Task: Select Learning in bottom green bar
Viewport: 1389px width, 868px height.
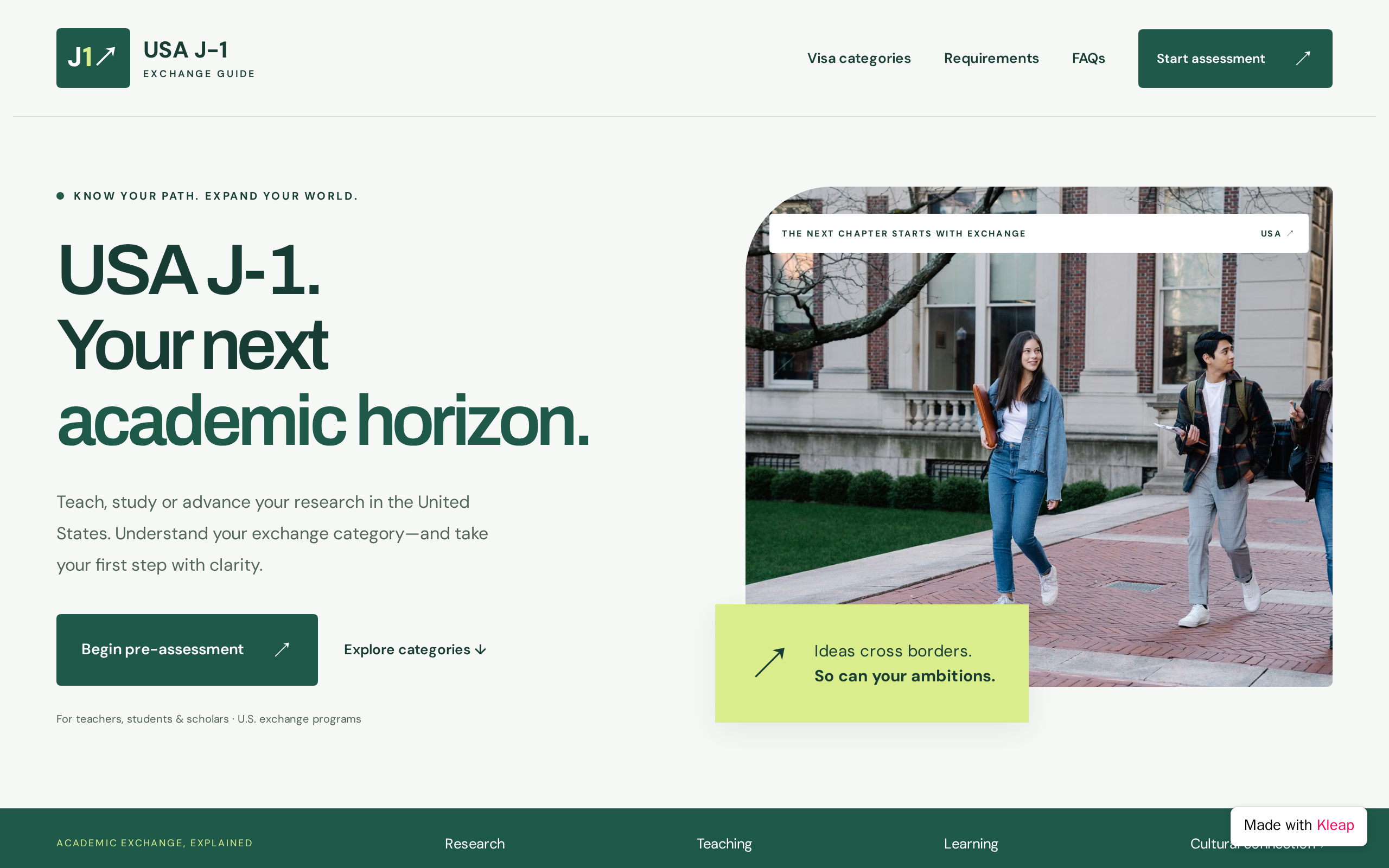Action: coord(971,843)
